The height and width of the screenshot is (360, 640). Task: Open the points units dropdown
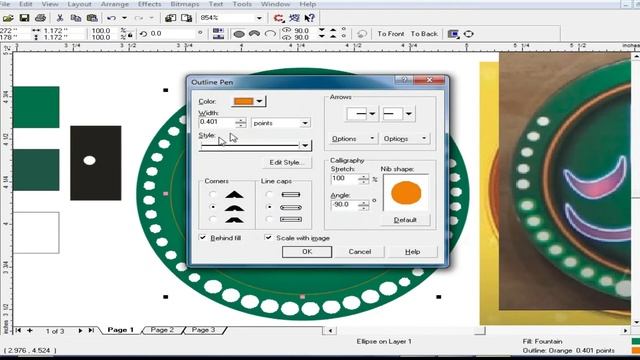[305, 123]
